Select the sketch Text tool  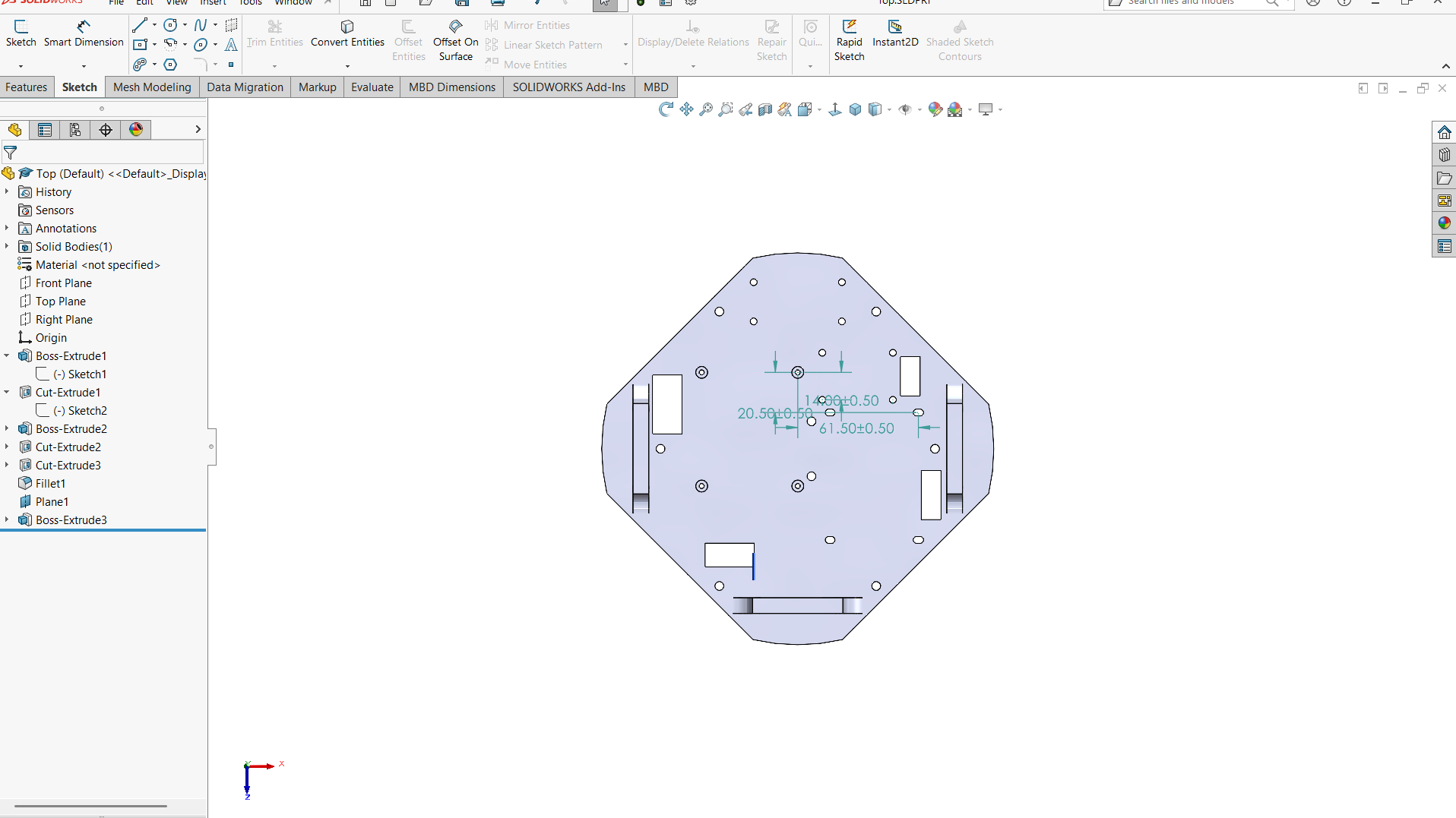click(231, 45)
